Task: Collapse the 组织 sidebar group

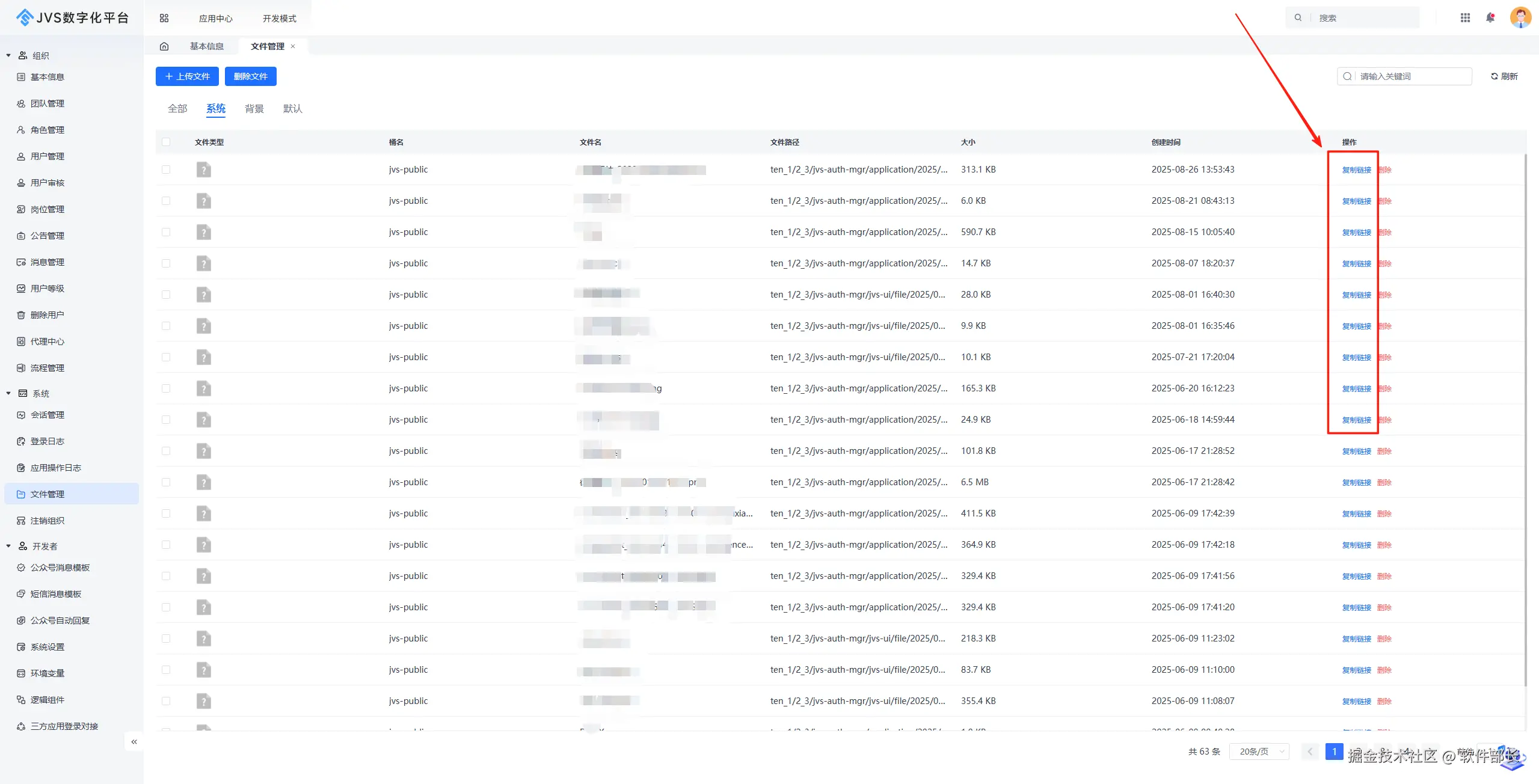Action: click(8, 55)
